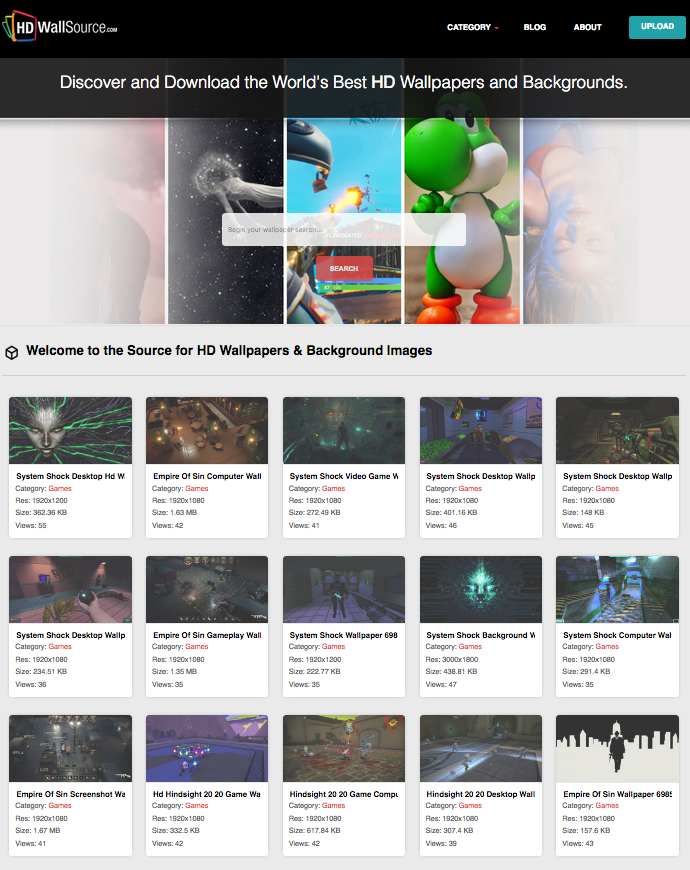
Task: Click the text Size: 617.84 KB
Action: pos(314,830)
